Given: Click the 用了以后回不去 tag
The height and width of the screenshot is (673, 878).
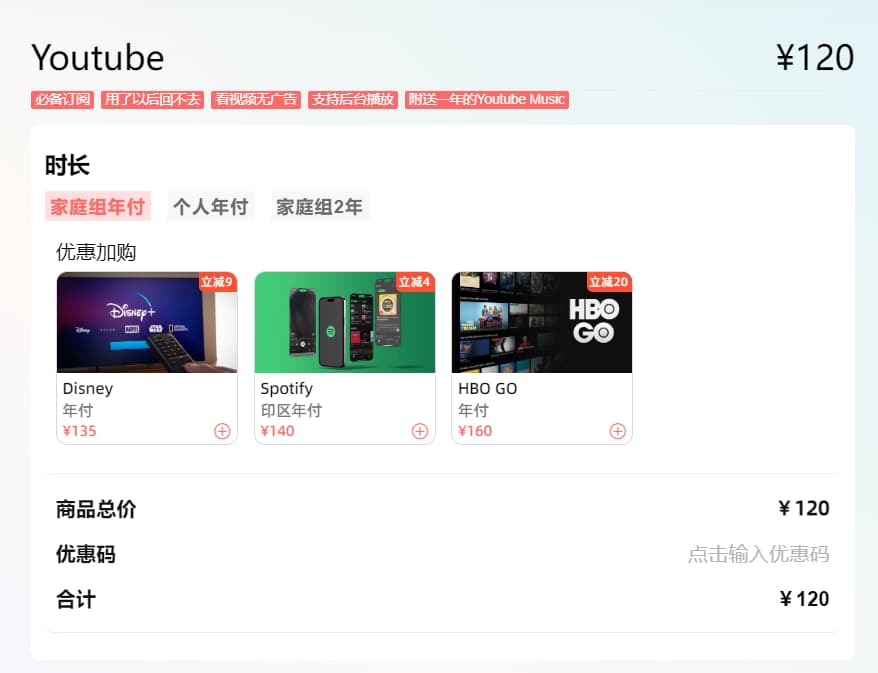Looking at the screenshot, I should 152,100.
